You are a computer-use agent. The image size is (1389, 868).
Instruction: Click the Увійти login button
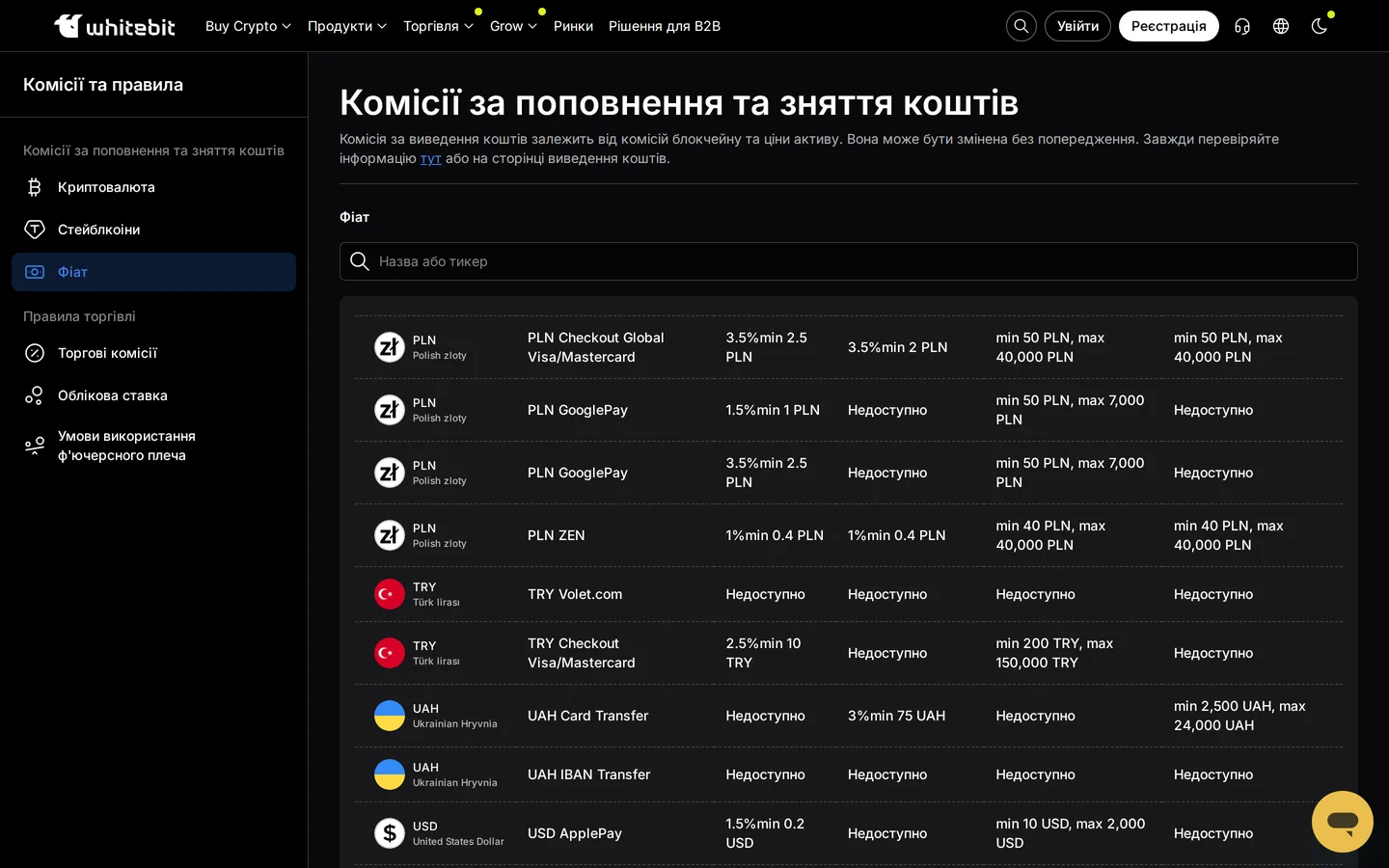point(1077,26)
